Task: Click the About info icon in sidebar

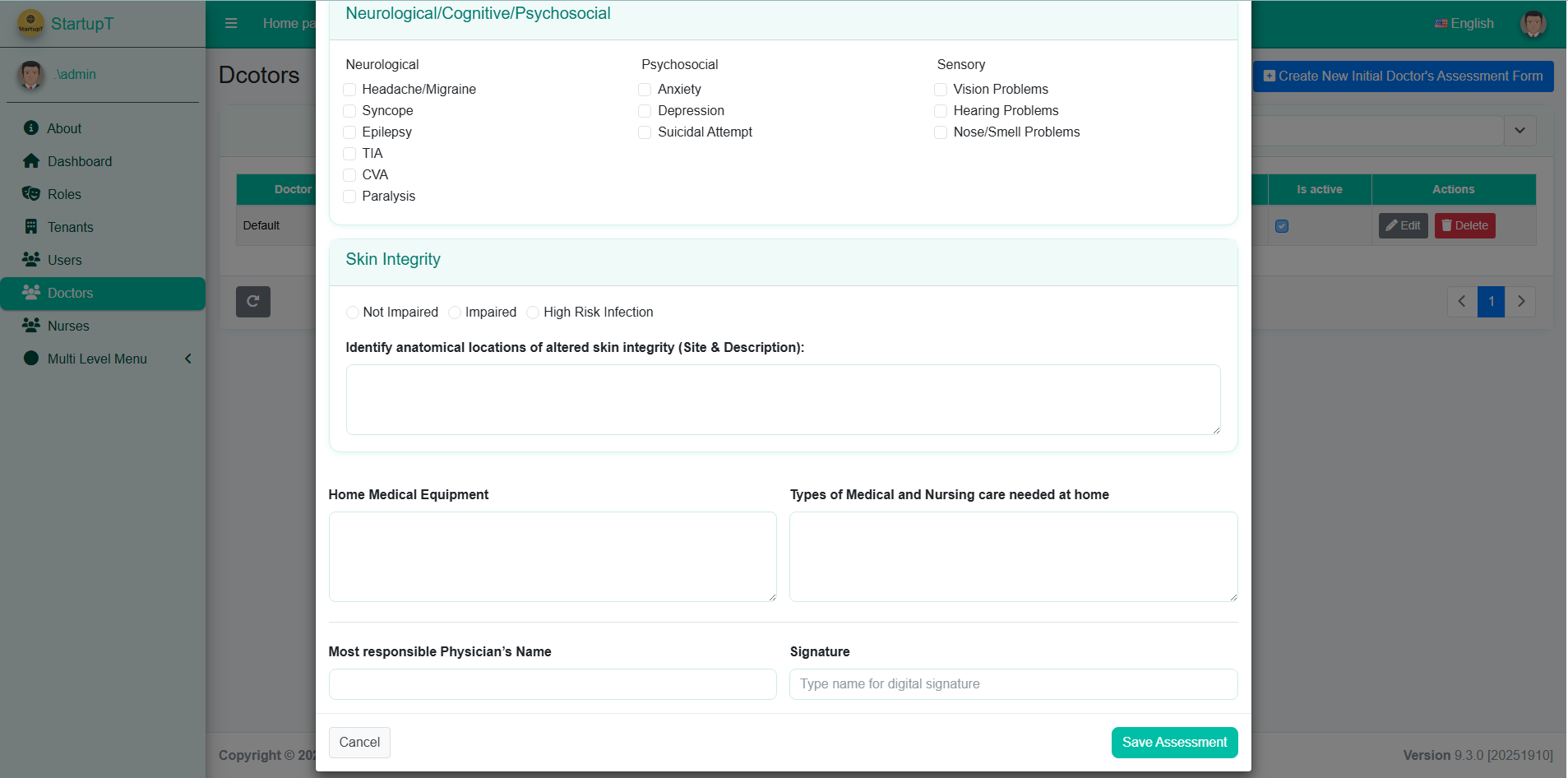Action: [x=31, y=128]
